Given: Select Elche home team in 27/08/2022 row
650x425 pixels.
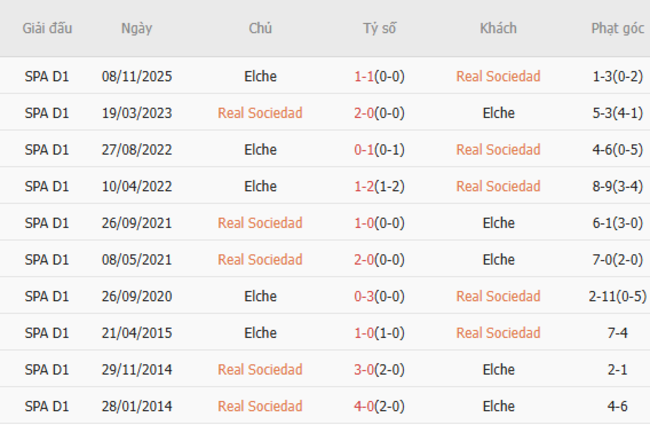Looking at the screenshot, I should pyautogui.click(x=260, y=150).
